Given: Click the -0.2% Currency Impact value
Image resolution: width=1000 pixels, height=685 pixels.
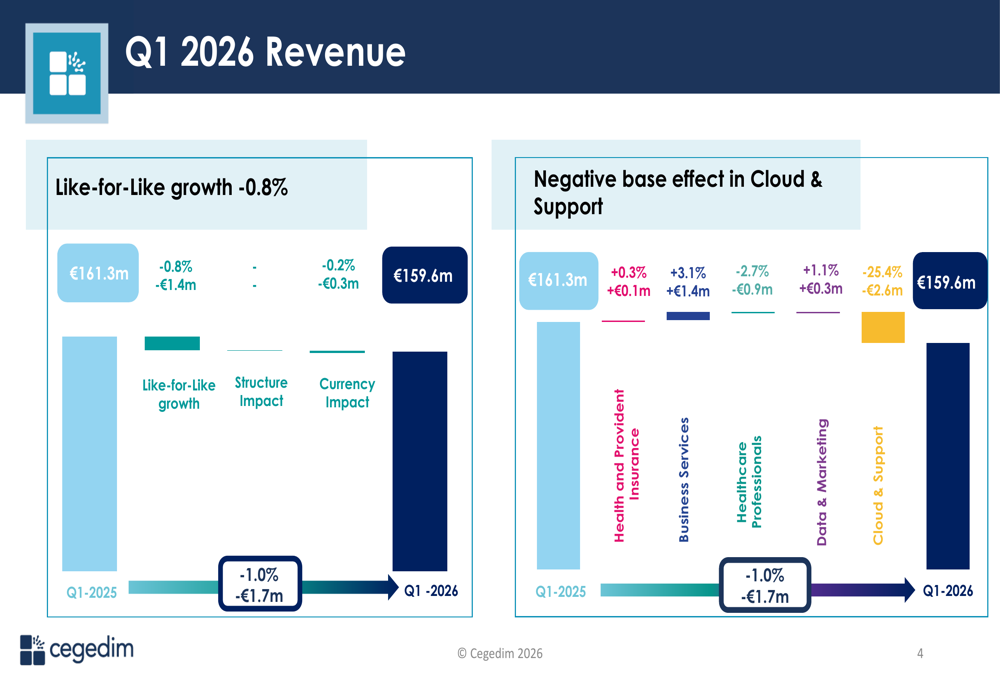Looking at the screenshot, I should coord(339,266).
